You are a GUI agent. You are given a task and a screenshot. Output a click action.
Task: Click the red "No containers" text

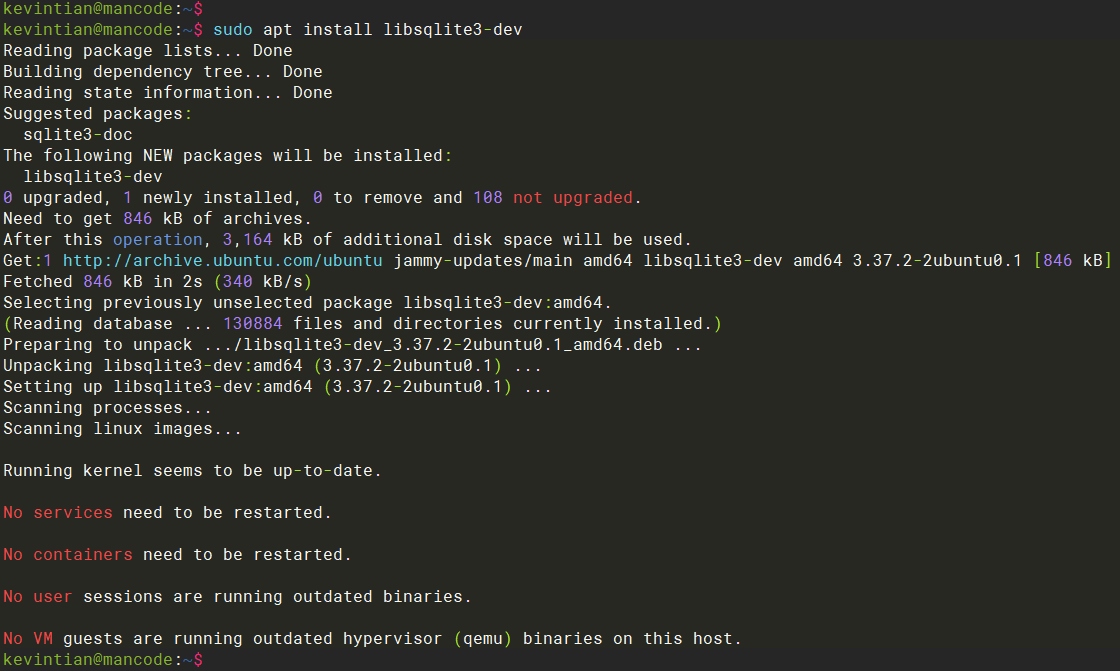coord(68,554)
